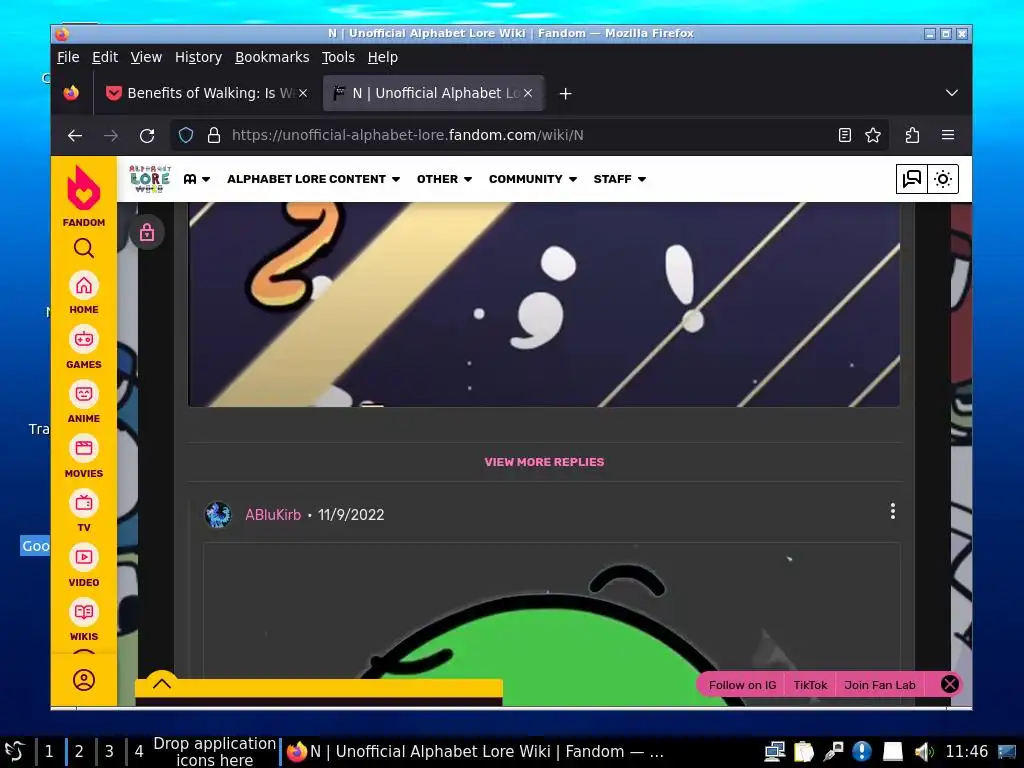Expand the Other dropdown

click(x=444, y=179)
